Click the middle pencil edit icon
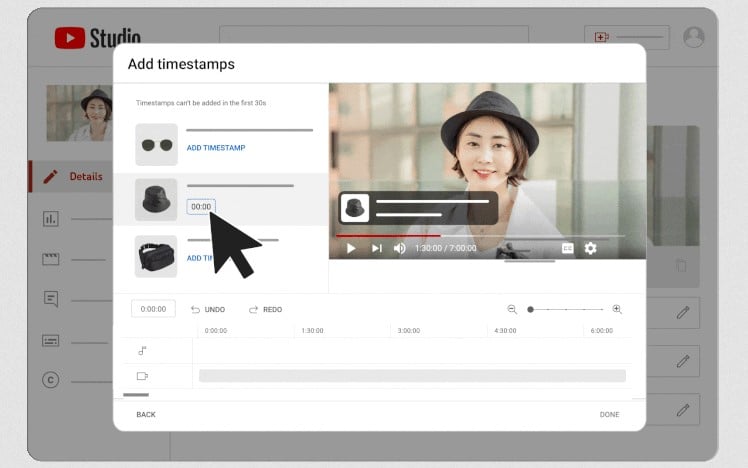 [x=683, y=361]
